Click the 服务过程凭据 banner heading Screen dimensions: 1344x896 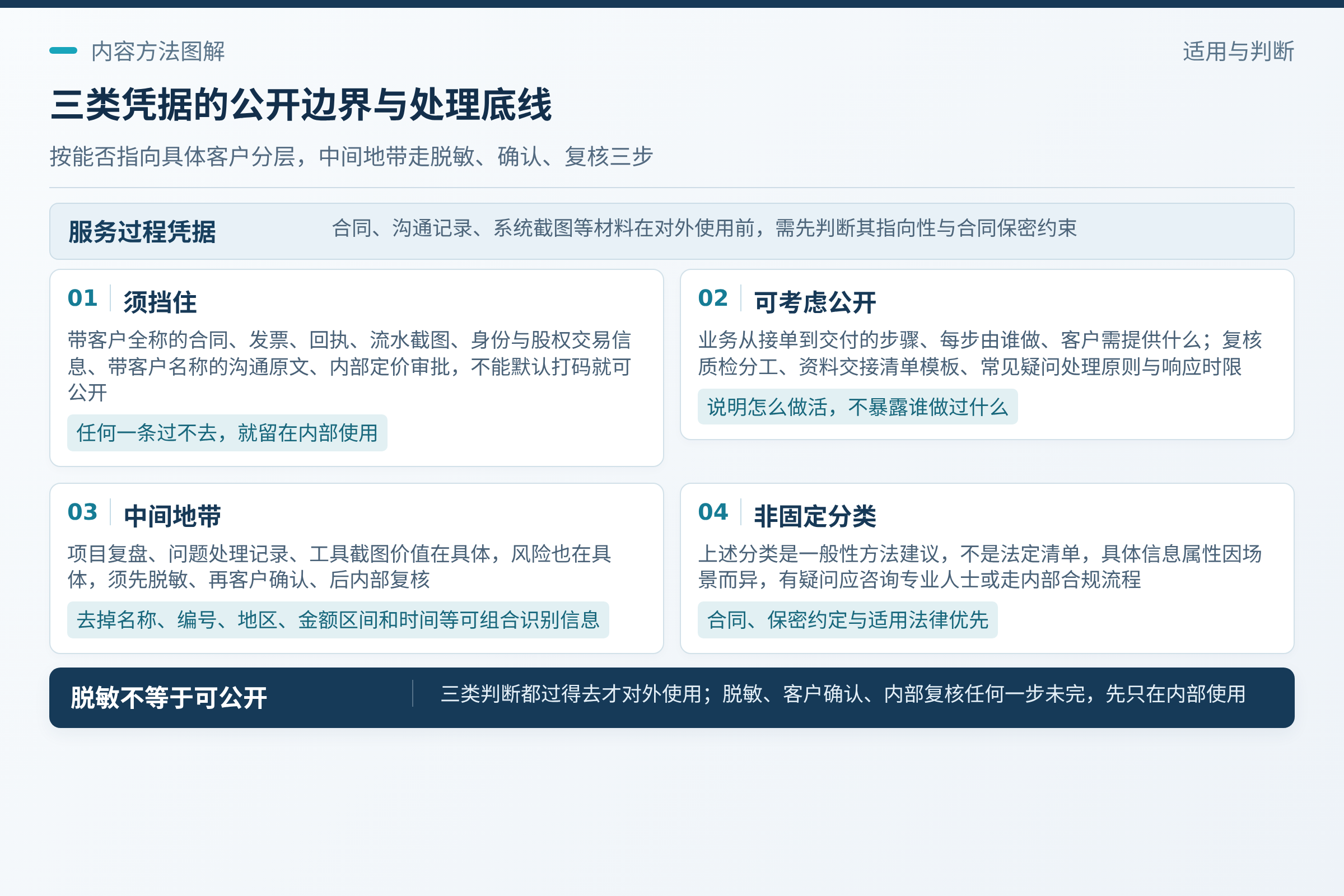[142, 232]
